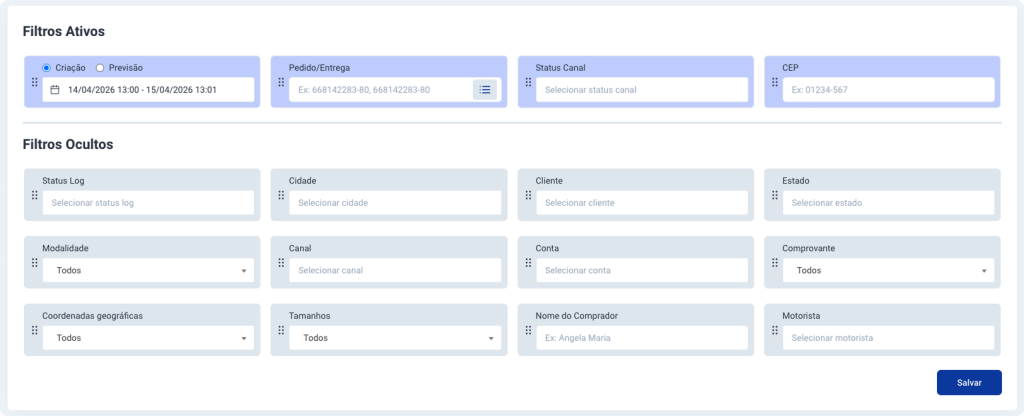
Task: Click drag handle of Motorista filter
Action: click(775, 330)
